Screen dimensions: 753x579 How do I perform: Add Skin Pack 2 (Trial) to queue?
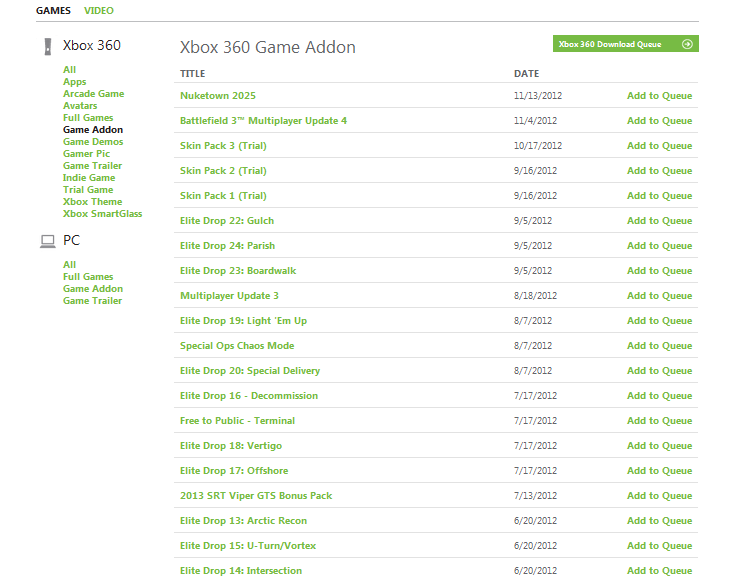click(659, 170)
